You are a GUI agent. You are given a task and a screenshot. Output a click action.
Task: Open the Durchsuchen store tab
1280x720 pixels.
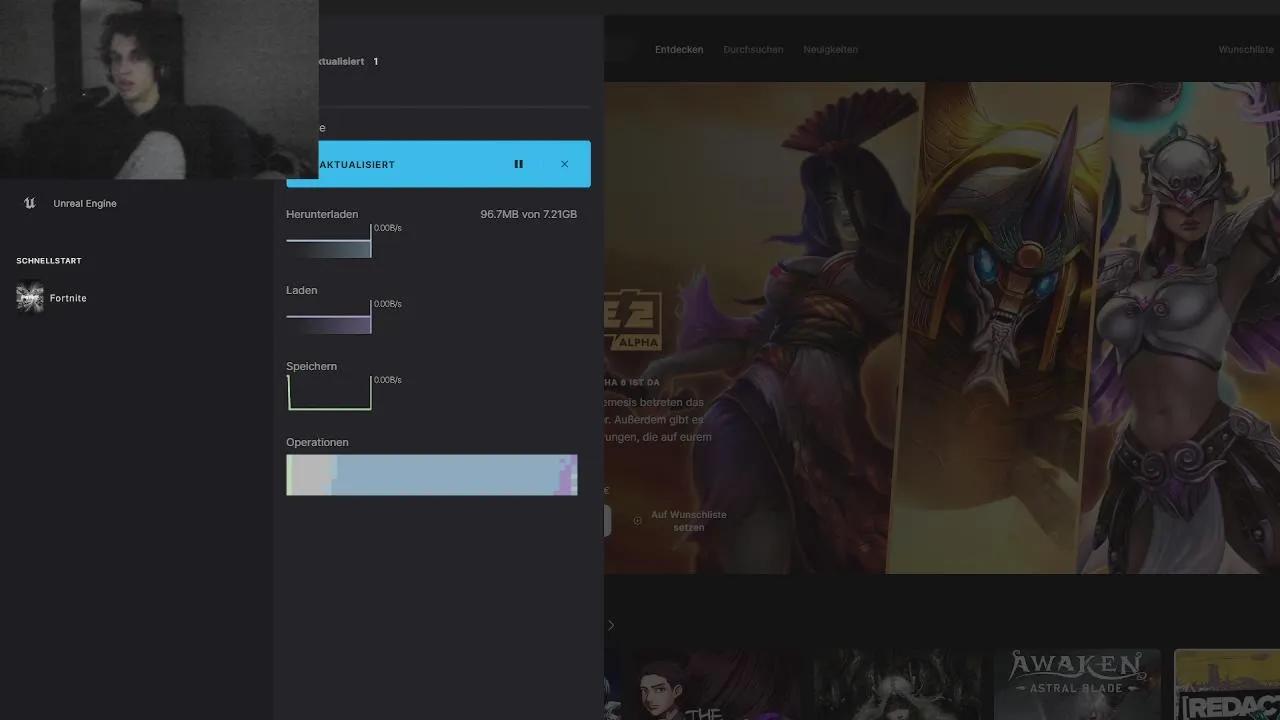click(x=753, y=50)
